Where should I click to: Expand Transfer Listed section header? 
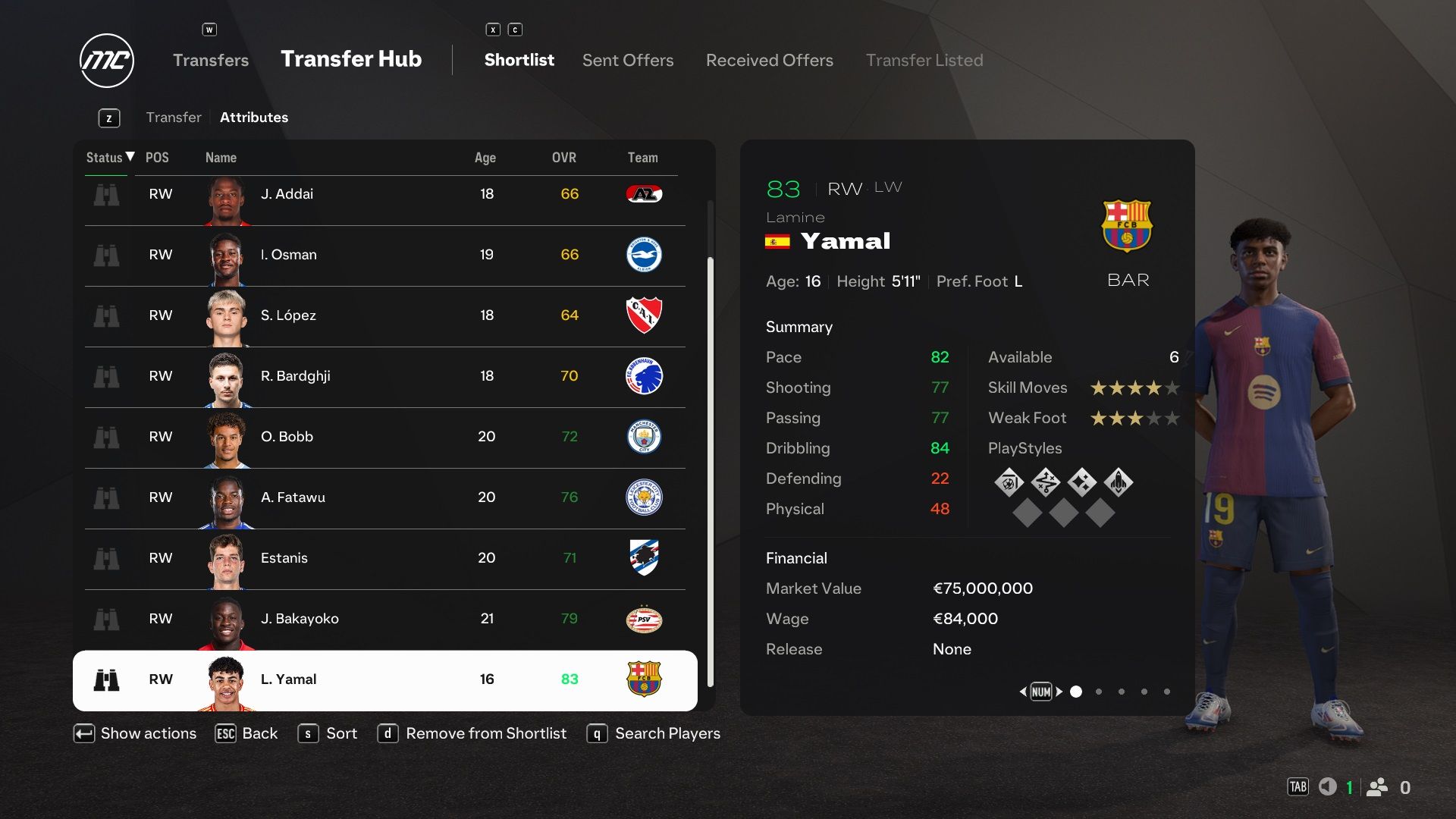point(924,60)
